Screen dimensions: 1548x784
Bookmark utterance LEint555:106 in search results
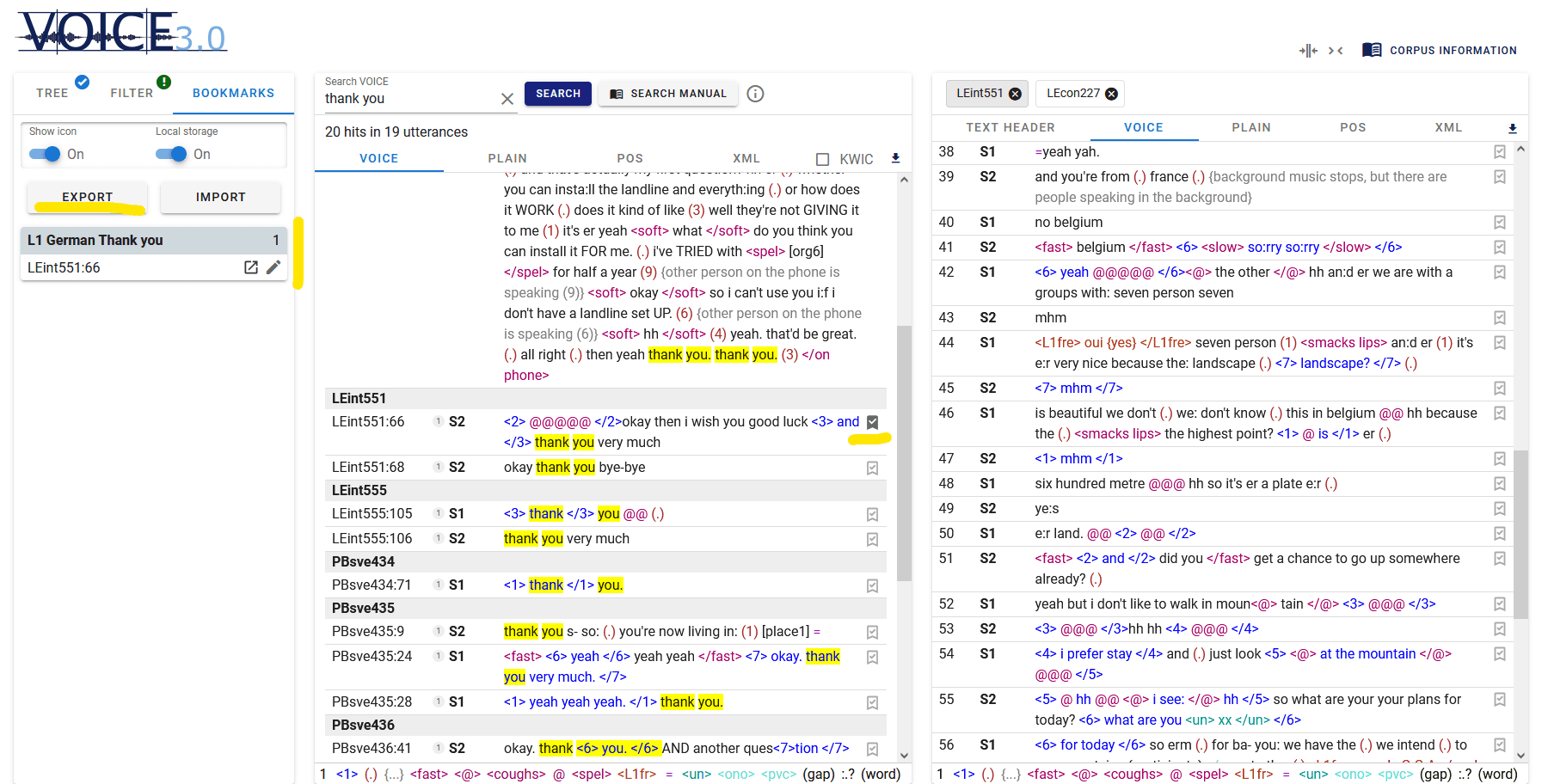(x=872, y=539)
